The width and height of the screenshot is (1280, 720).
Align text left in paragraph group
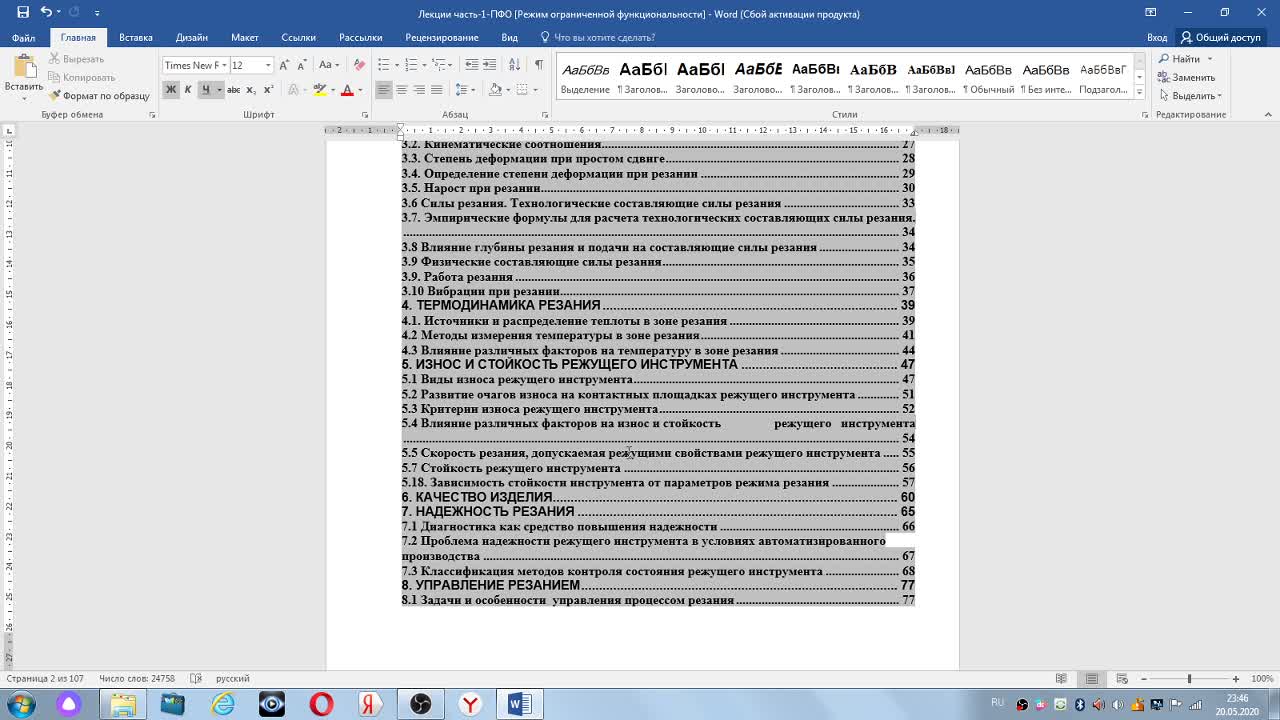click(x=384, y=90)
